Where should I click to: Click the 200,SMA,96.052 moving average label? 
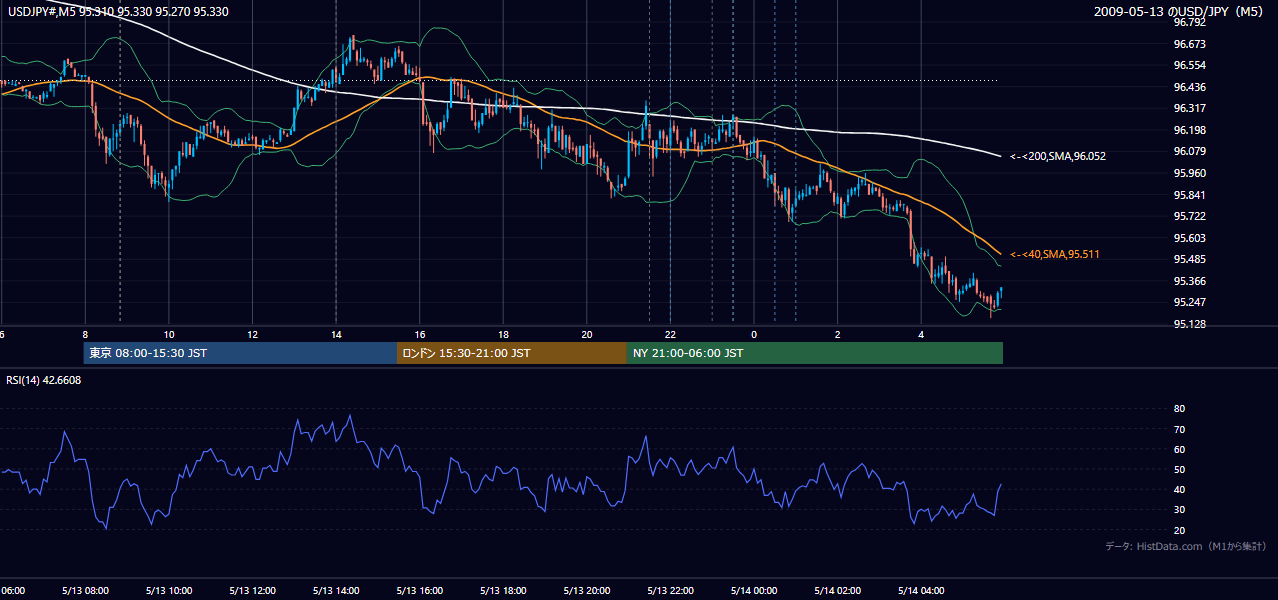[1057, 156]
